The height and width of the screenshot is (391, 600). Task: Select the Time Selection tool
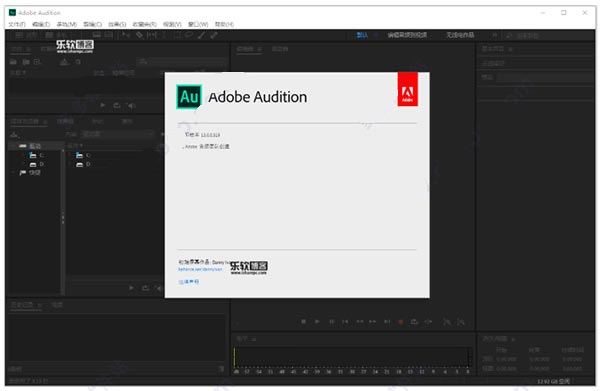tap(164, 35)
